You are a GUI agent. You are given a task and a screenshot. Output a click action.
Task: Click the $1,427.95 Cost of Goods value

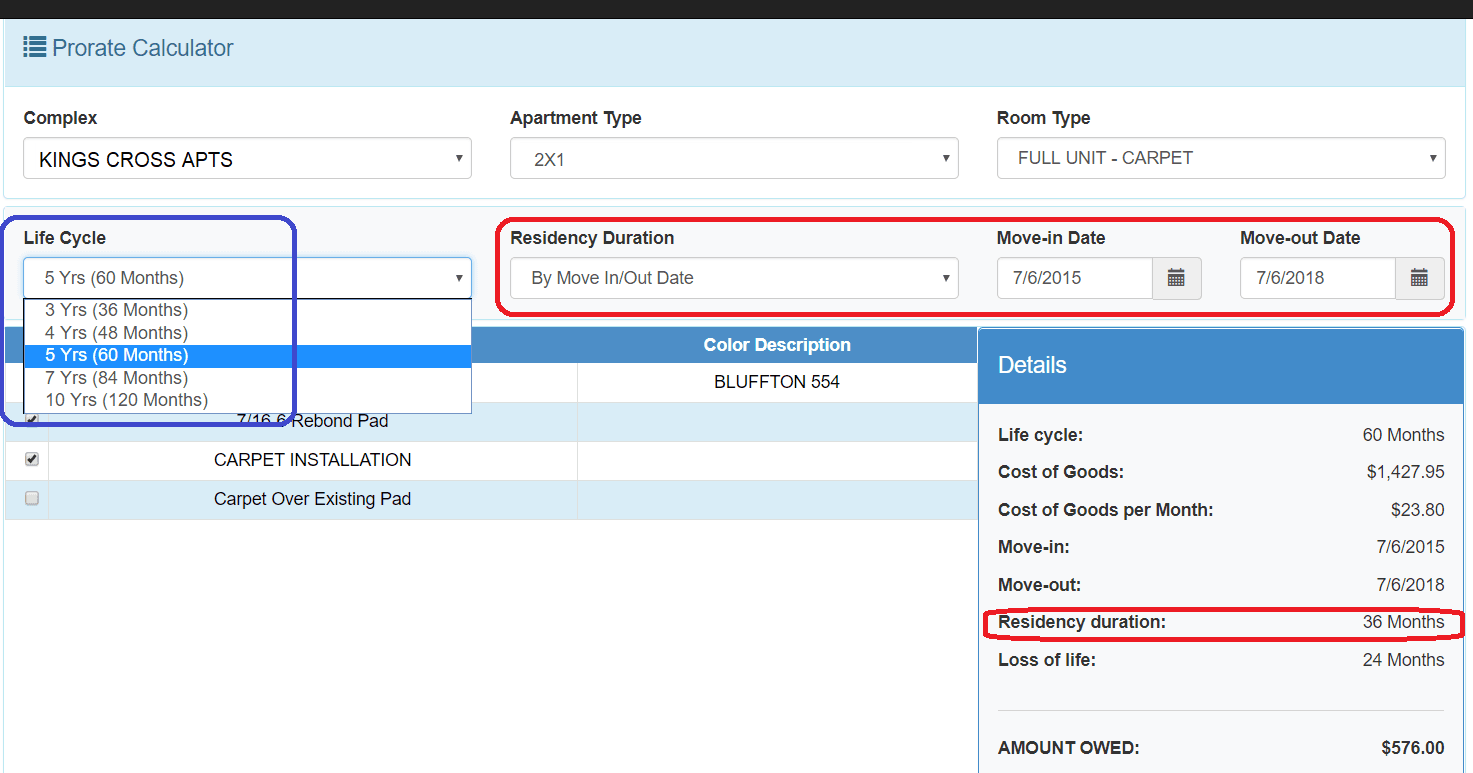click(1405, 472)
